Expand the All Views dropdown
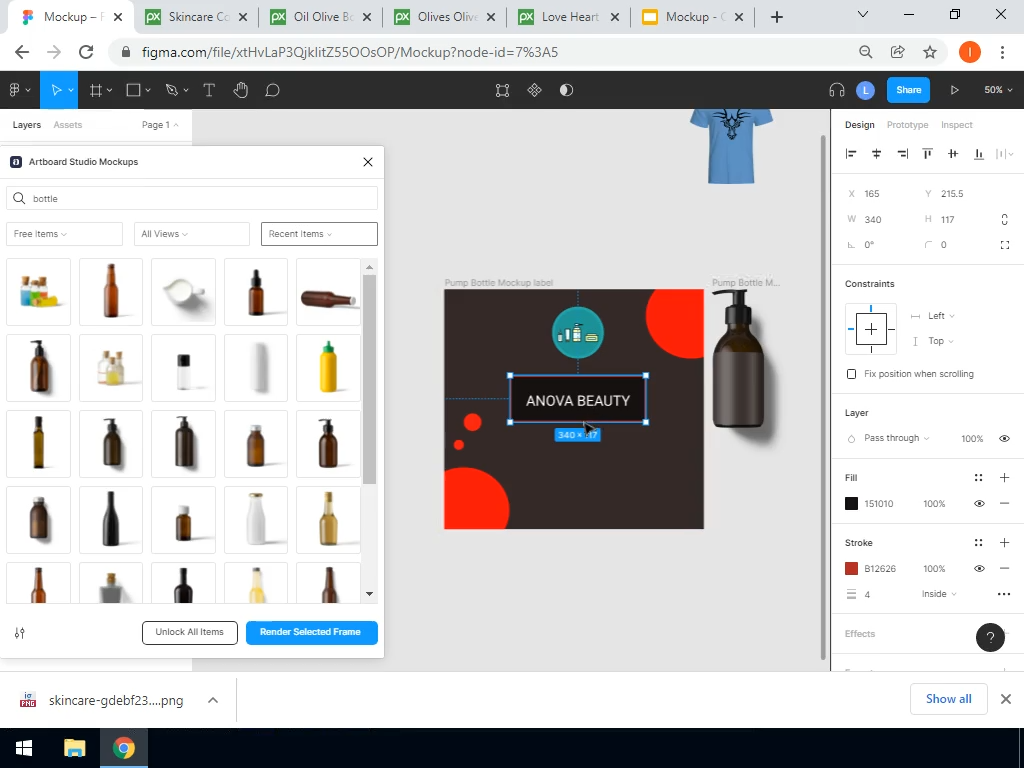This screenshot has height=768, width=1024. point(191,234)
